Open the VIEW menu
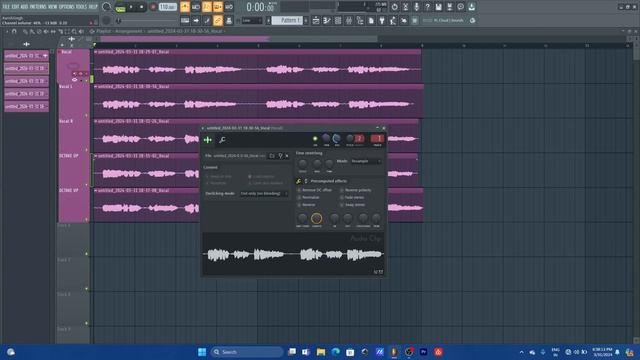Viewport: 640px width, 360px height. point(52,7)
